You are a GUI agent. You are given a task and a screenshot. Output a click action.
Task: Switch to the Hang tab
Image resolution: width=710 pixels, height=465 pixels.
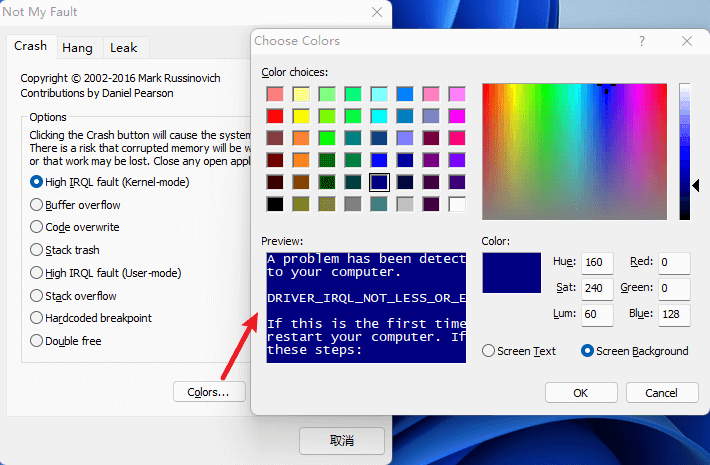pyautogui.click(x=77, y=47)
